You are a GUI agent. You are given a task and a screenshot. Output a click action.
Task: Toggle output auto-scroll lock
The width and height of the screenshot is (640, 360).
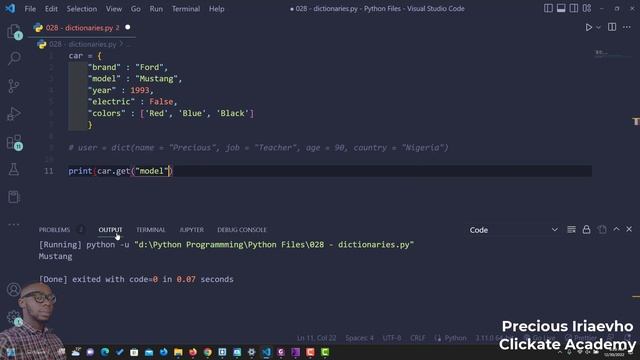(x=586, y=229)
